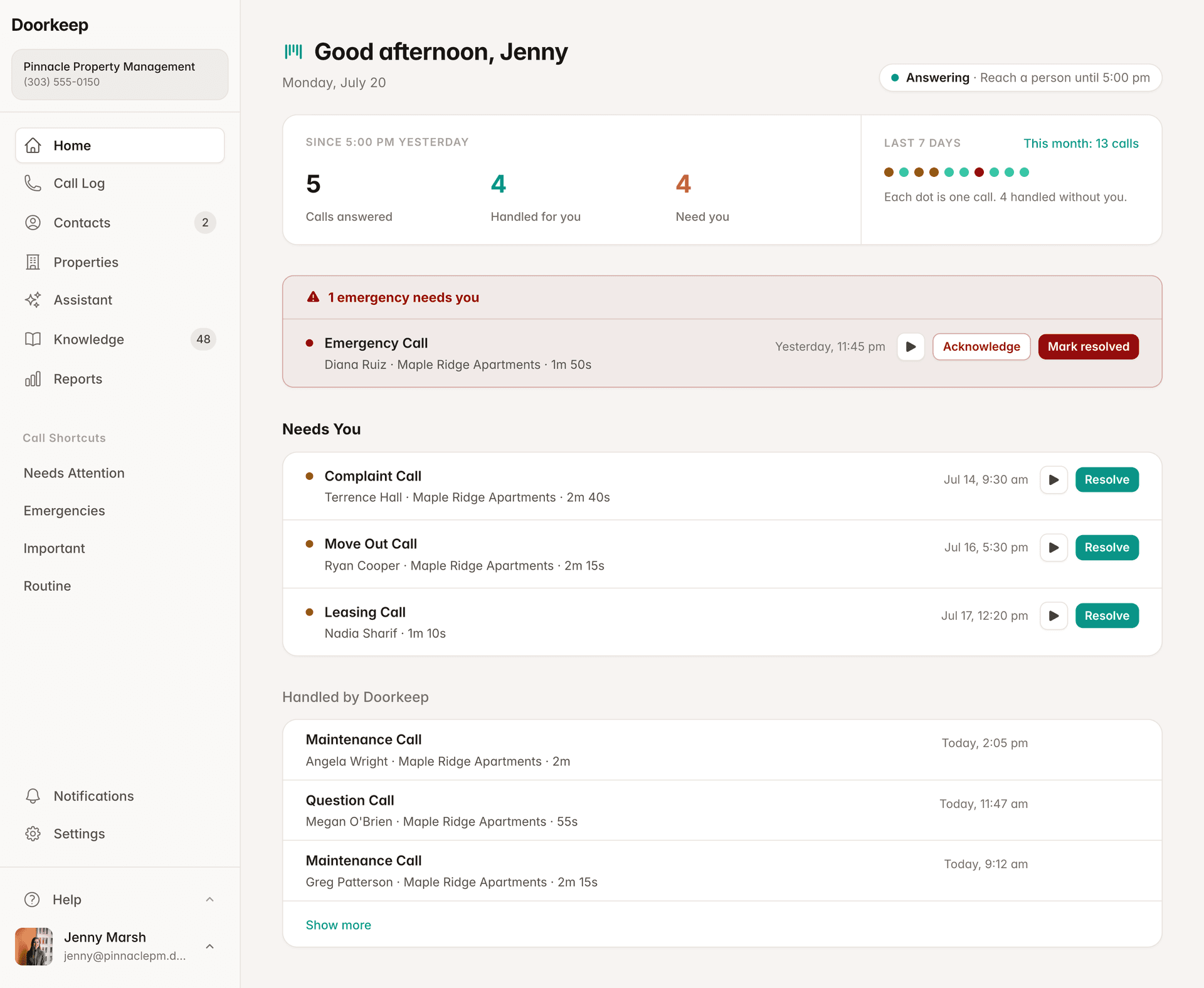
Task: Open the Call Log page
Action: coord(120,183)
